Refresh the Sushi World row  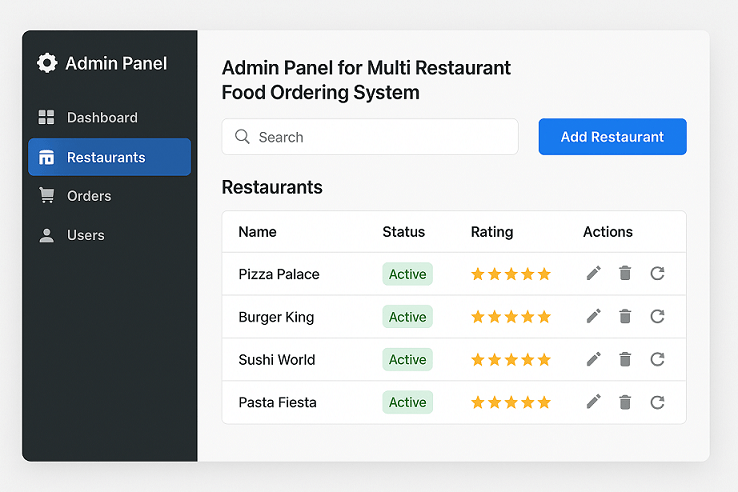point(657,359)
